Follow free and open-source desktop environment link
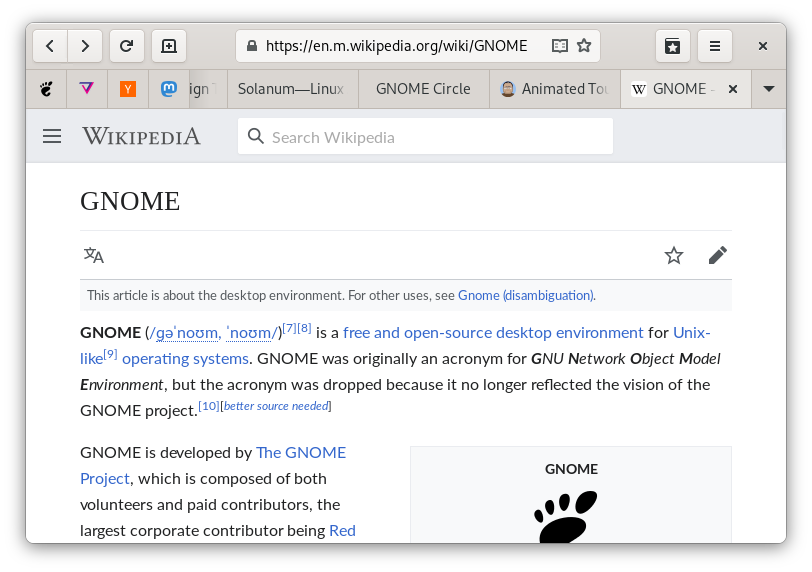Image resolution: width=812 pixels, height=572 pixels. (493, 333)
